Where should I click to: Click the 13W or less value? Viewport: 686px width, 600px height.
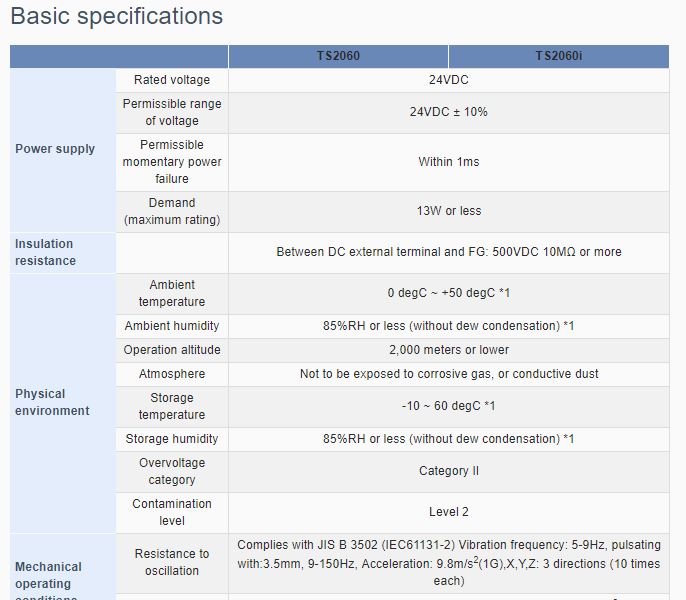tap(449, 211)
